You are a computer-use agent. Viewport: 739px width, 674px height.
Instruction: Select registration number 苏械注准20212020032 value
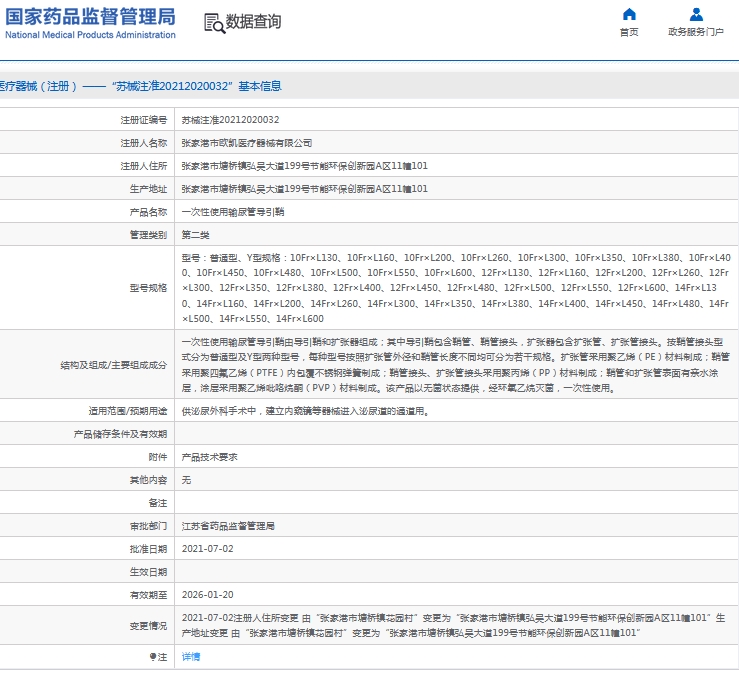(x=230, y=120)
